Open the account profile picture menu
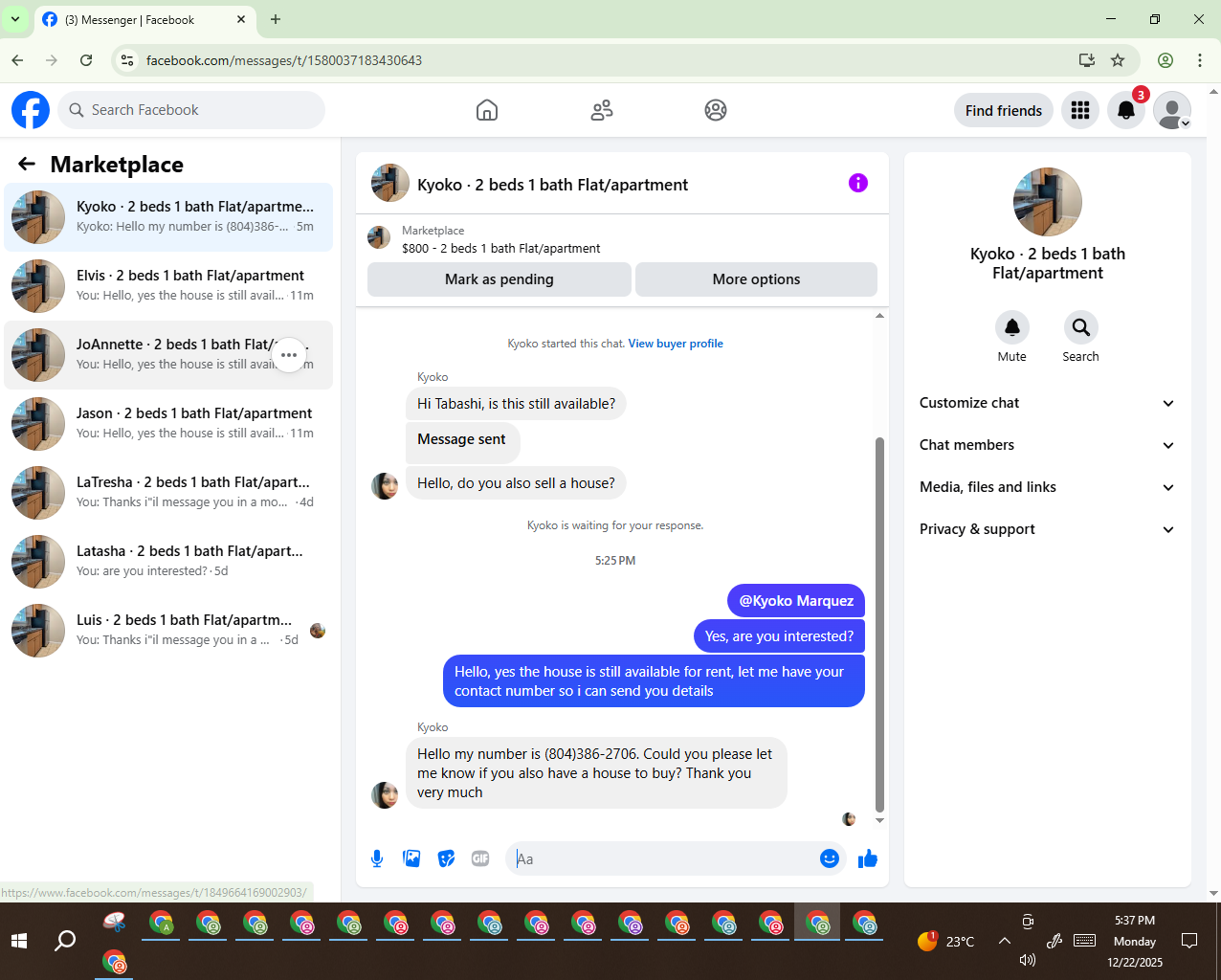 click(x=1172, y=110)
